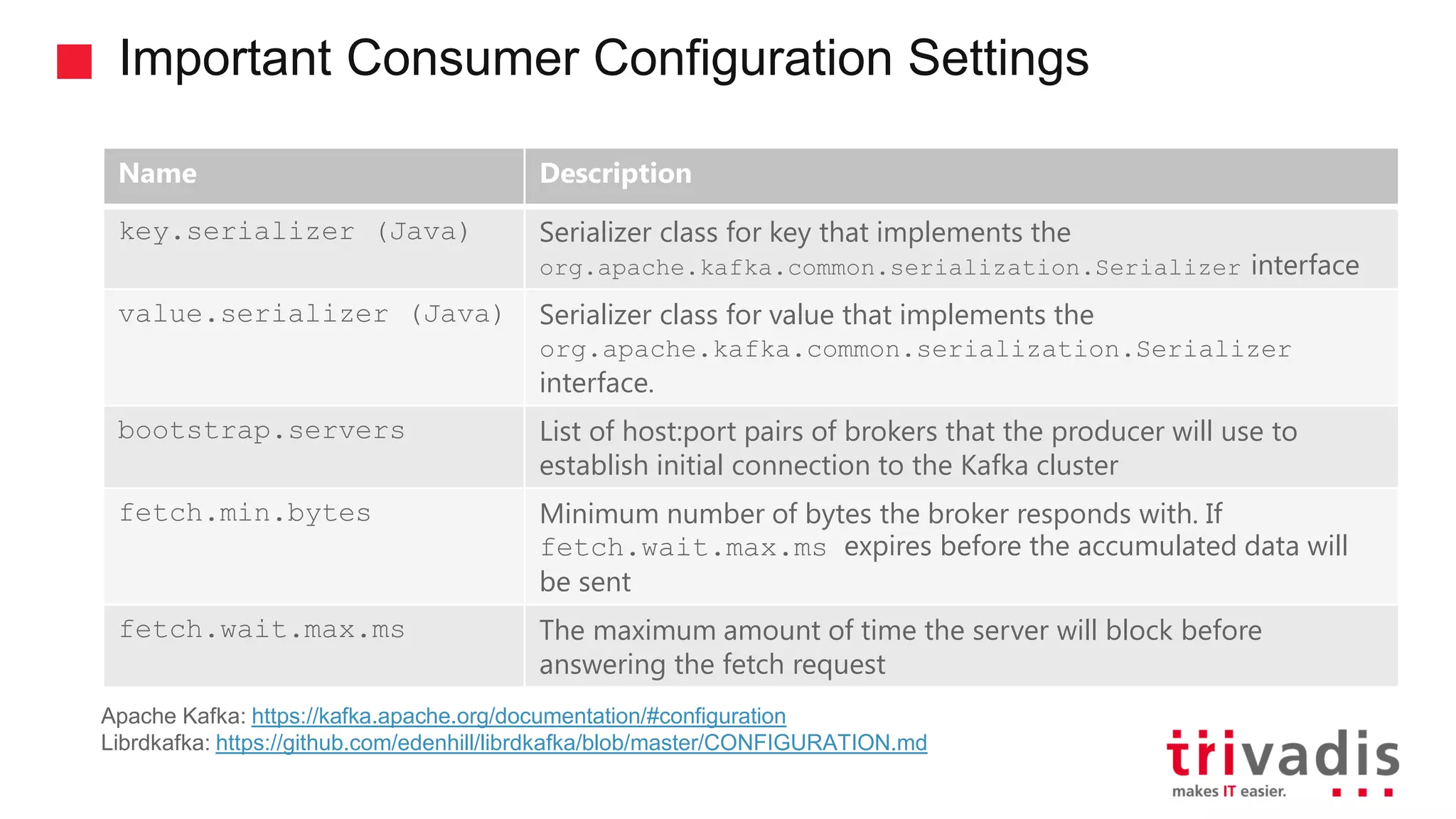Select the fetch.min.bytes name cell
The width and height of the screenshot is (1456, 819).
point(245,513)
